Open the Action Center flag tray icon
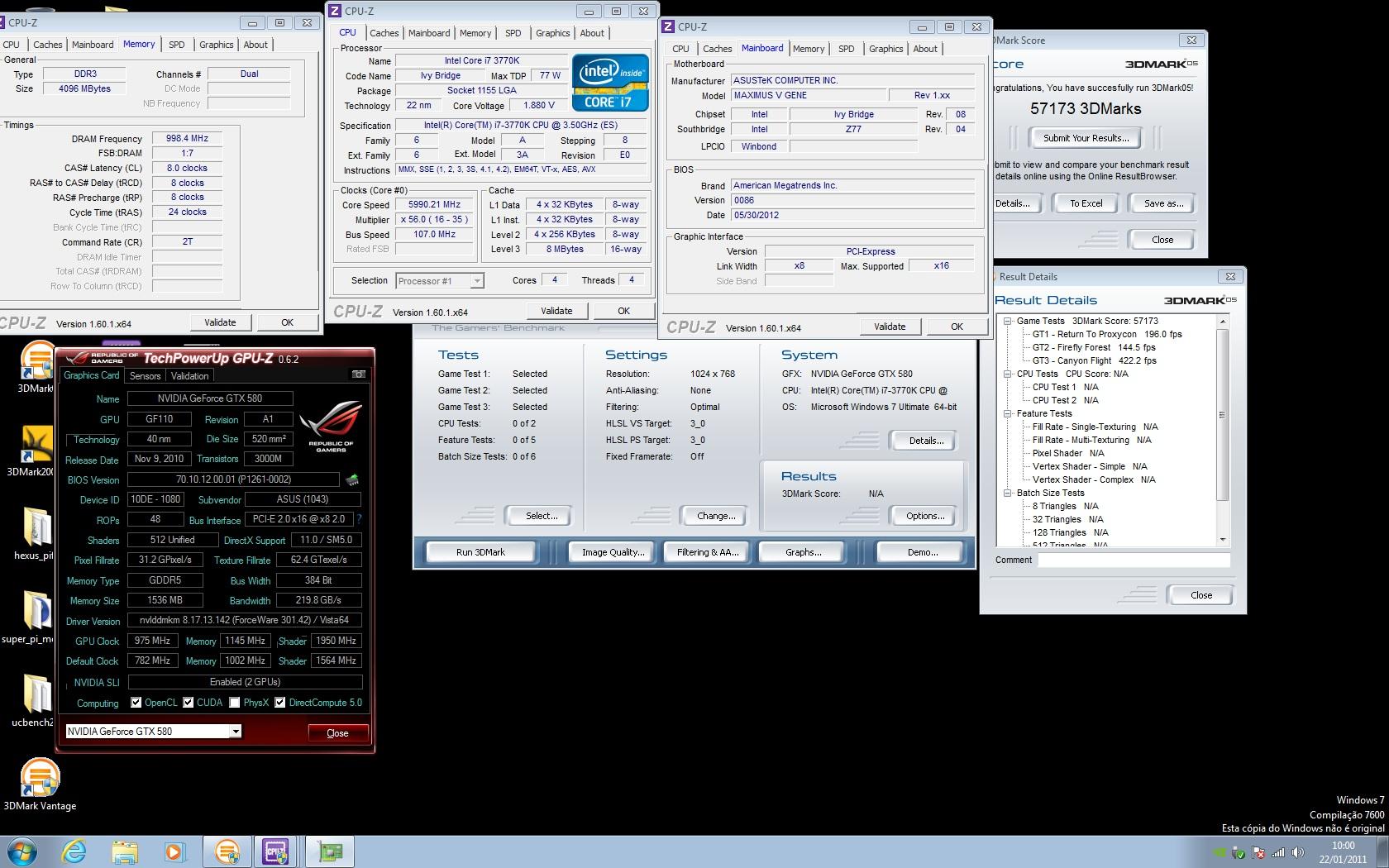The width and height of the screenshot is (1389, 868). tap(1258, 852)
